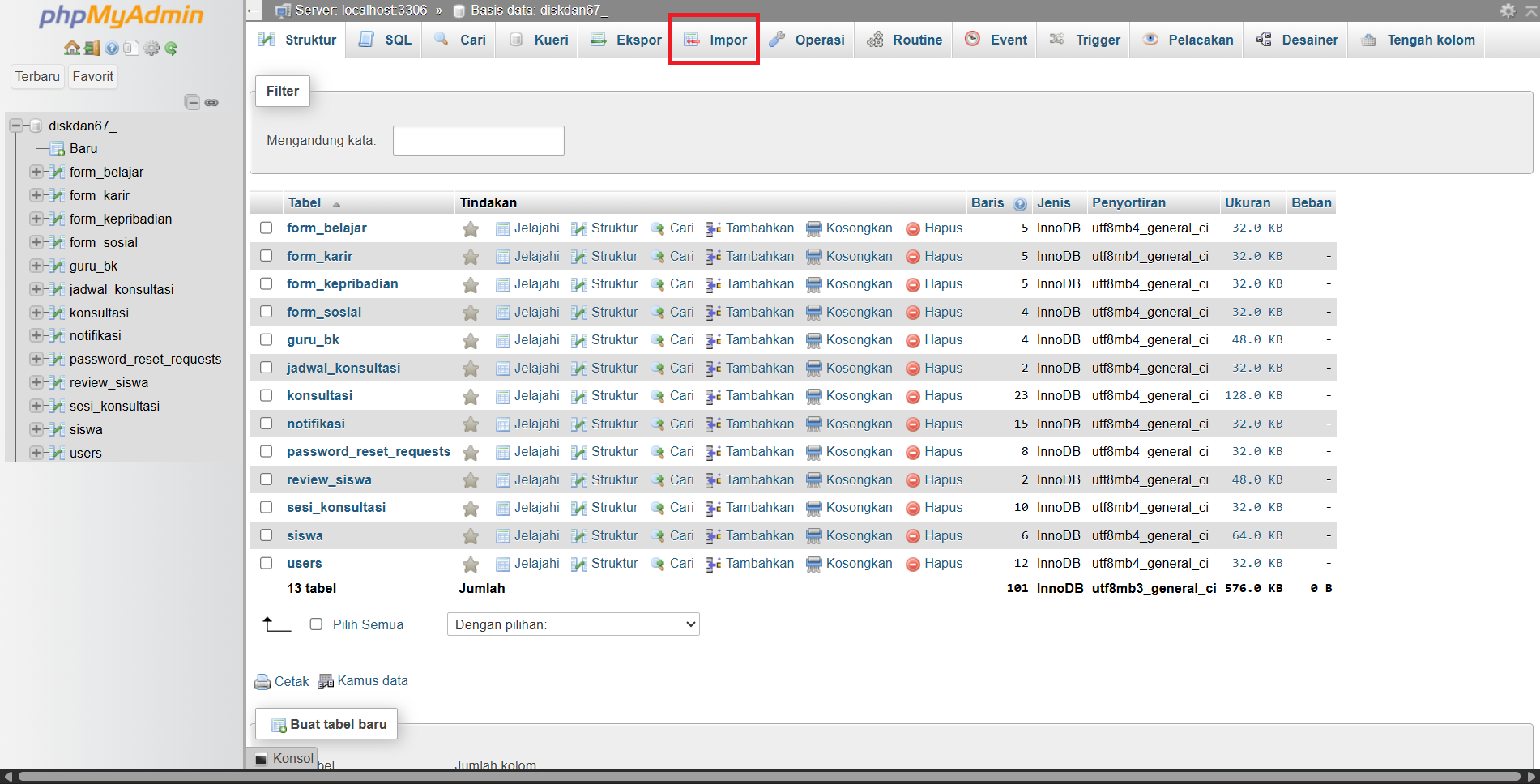Open phpMyAdmin documentation help icon
Viewport: 1540px width, 784px height.
[112, 49]
